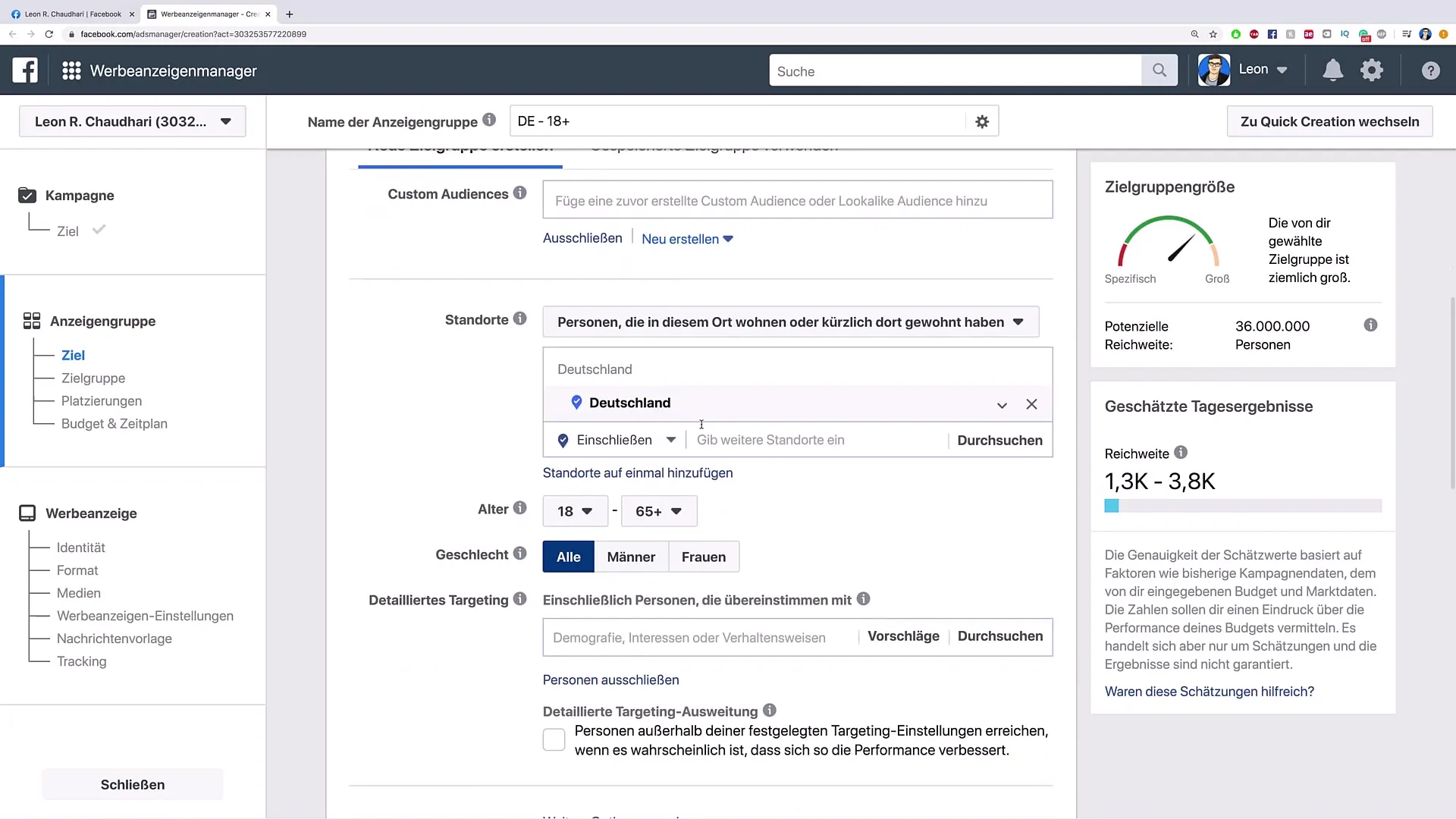Open the apps grid menu icon
The height and width of the screenshot is (819, 1456).
[71, 71]
